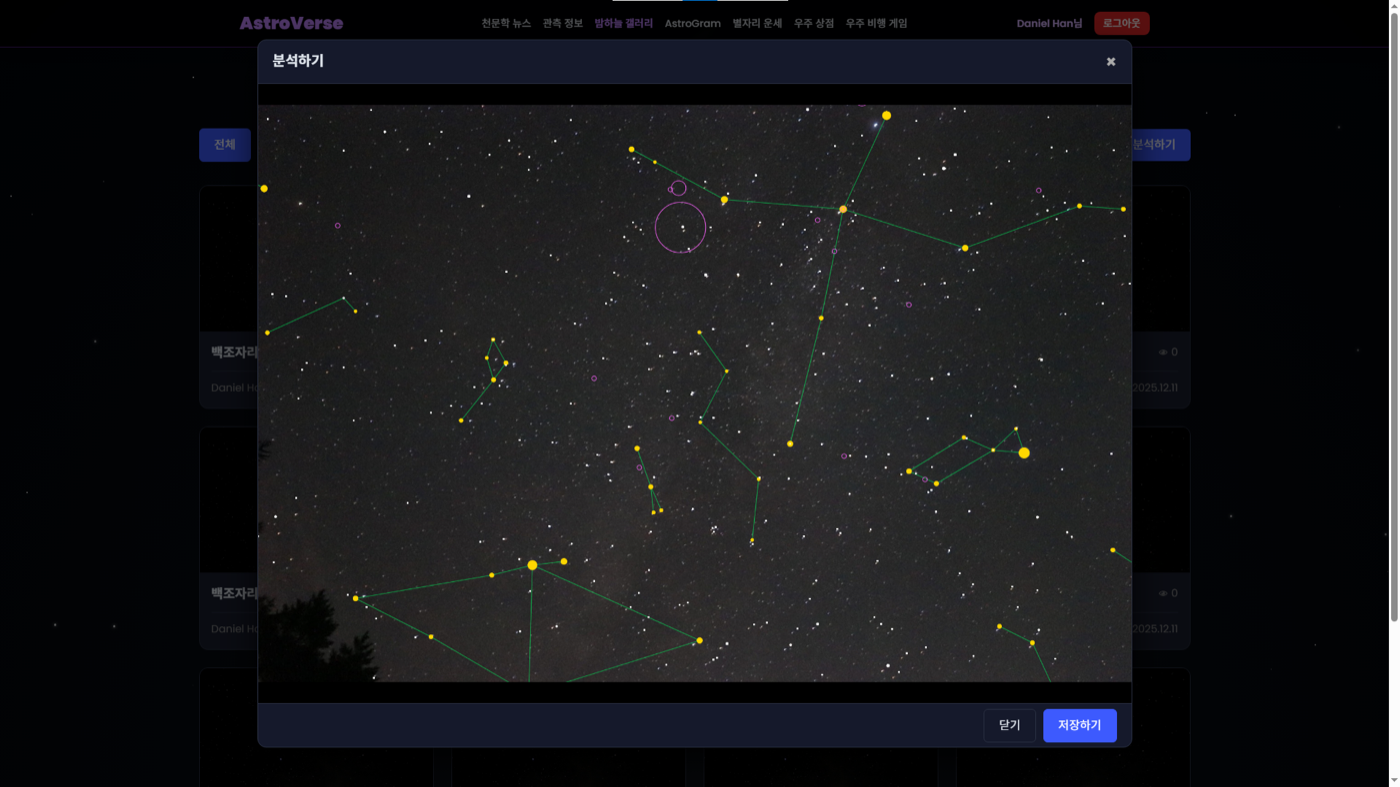Image resolution: width=1400 pixels, height=787 pixels.
Task: Navigate to 별자리 운세
Action: (757, 23)
